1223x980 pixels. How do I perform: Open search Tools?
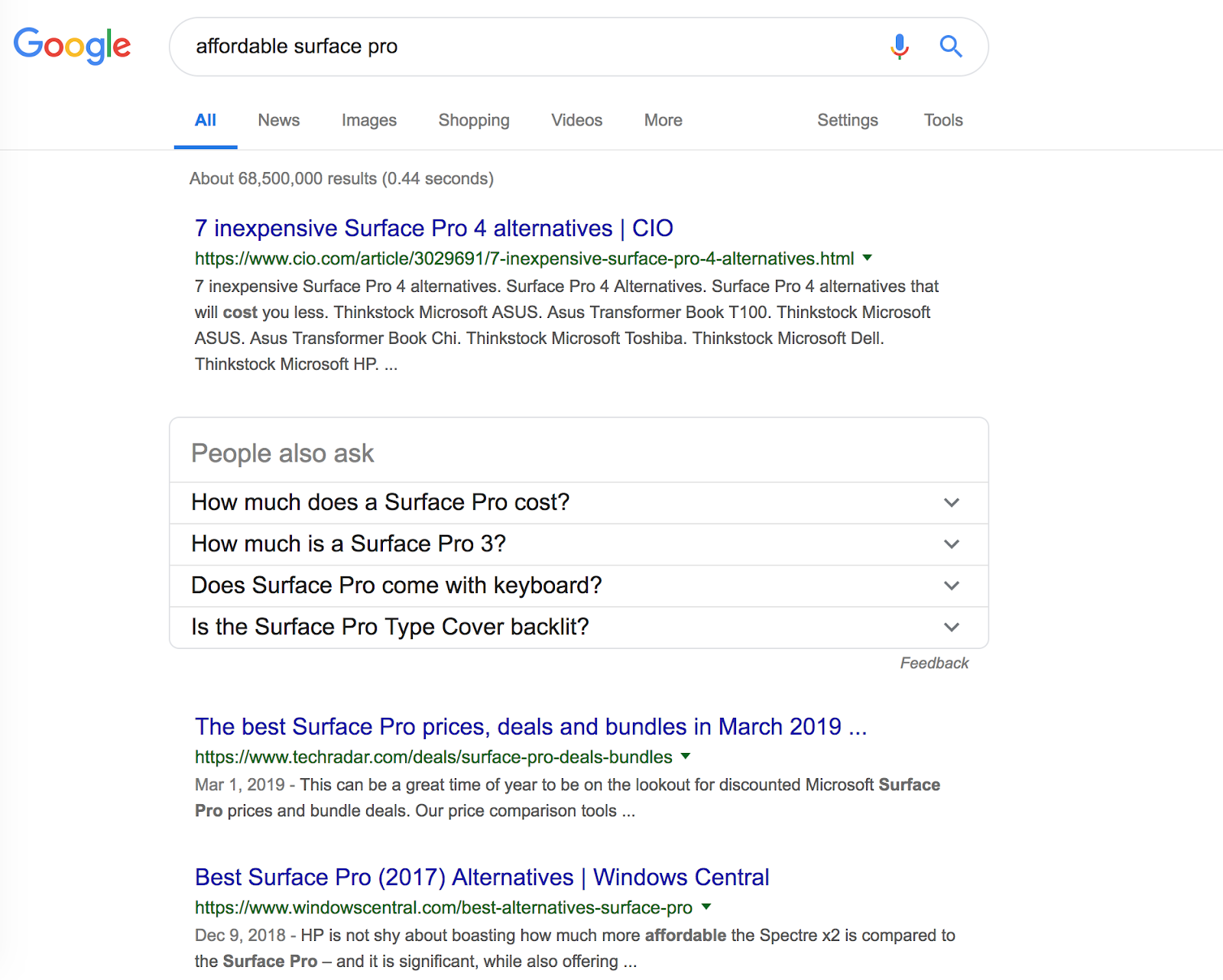[943, 120]
